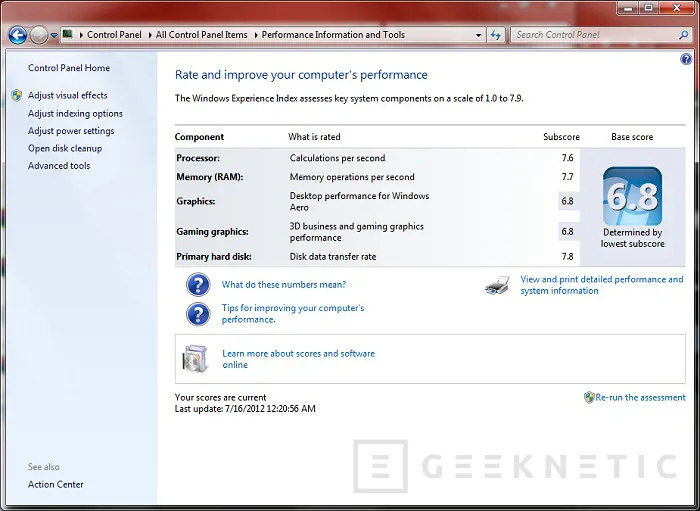Close the Control Panel window
Screen dimensions: 700x511
[677, 8]
